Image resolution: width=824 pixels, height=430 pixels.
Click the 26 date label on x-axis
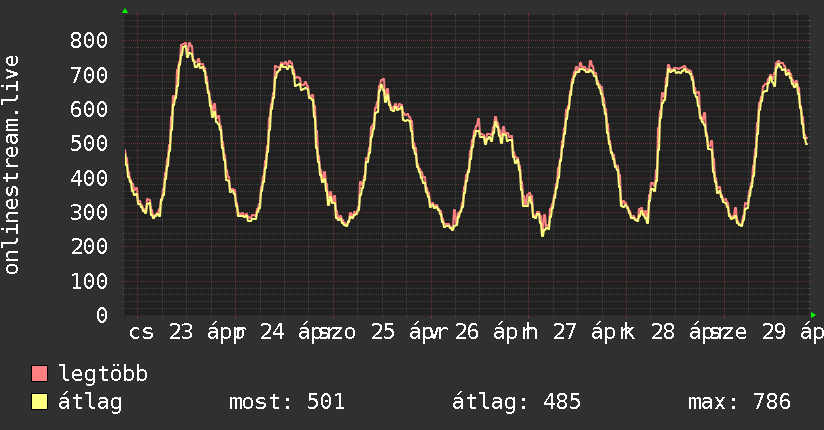click(467, 332)
